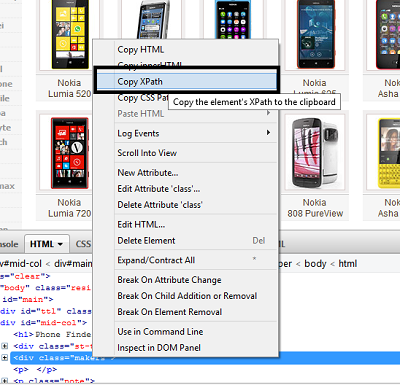400x385 pixels.
Task: Expand the div class="st-" node
Action: 4,346
